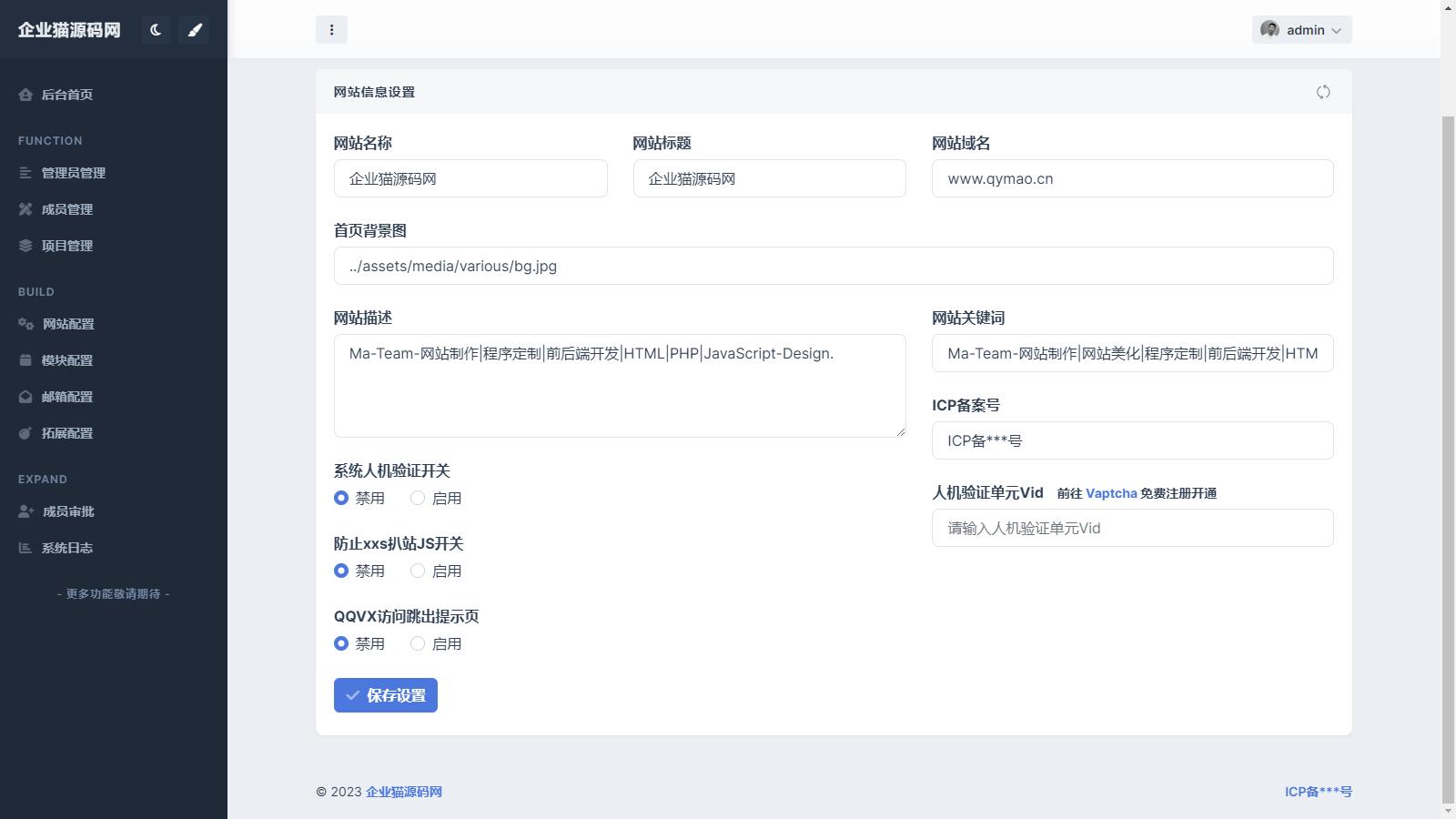Screen dimensions: 1456x819
Task: Expand the admin user dropdown
Action: (1301, 30)
